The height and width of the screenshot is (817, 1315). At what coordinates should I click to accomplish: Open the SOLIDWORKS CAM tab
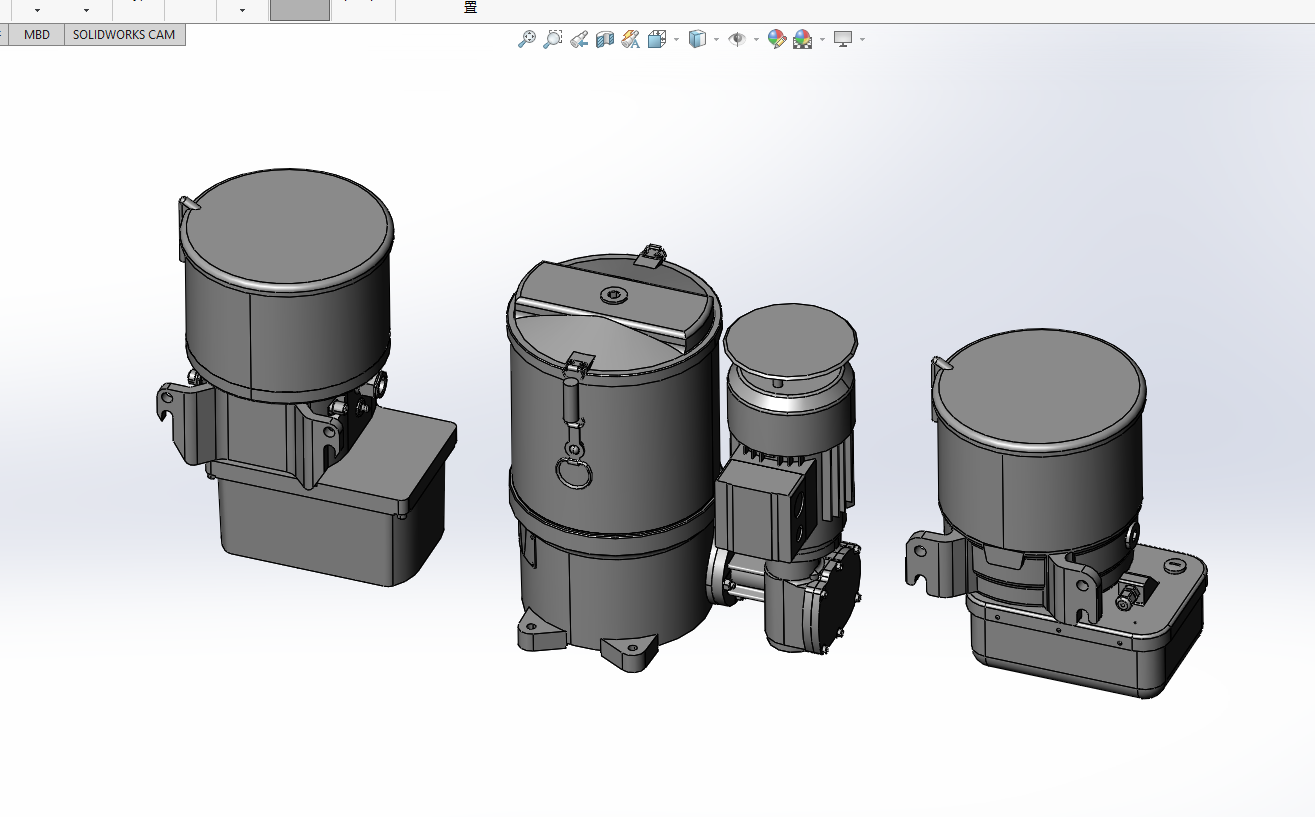point(124,35)
